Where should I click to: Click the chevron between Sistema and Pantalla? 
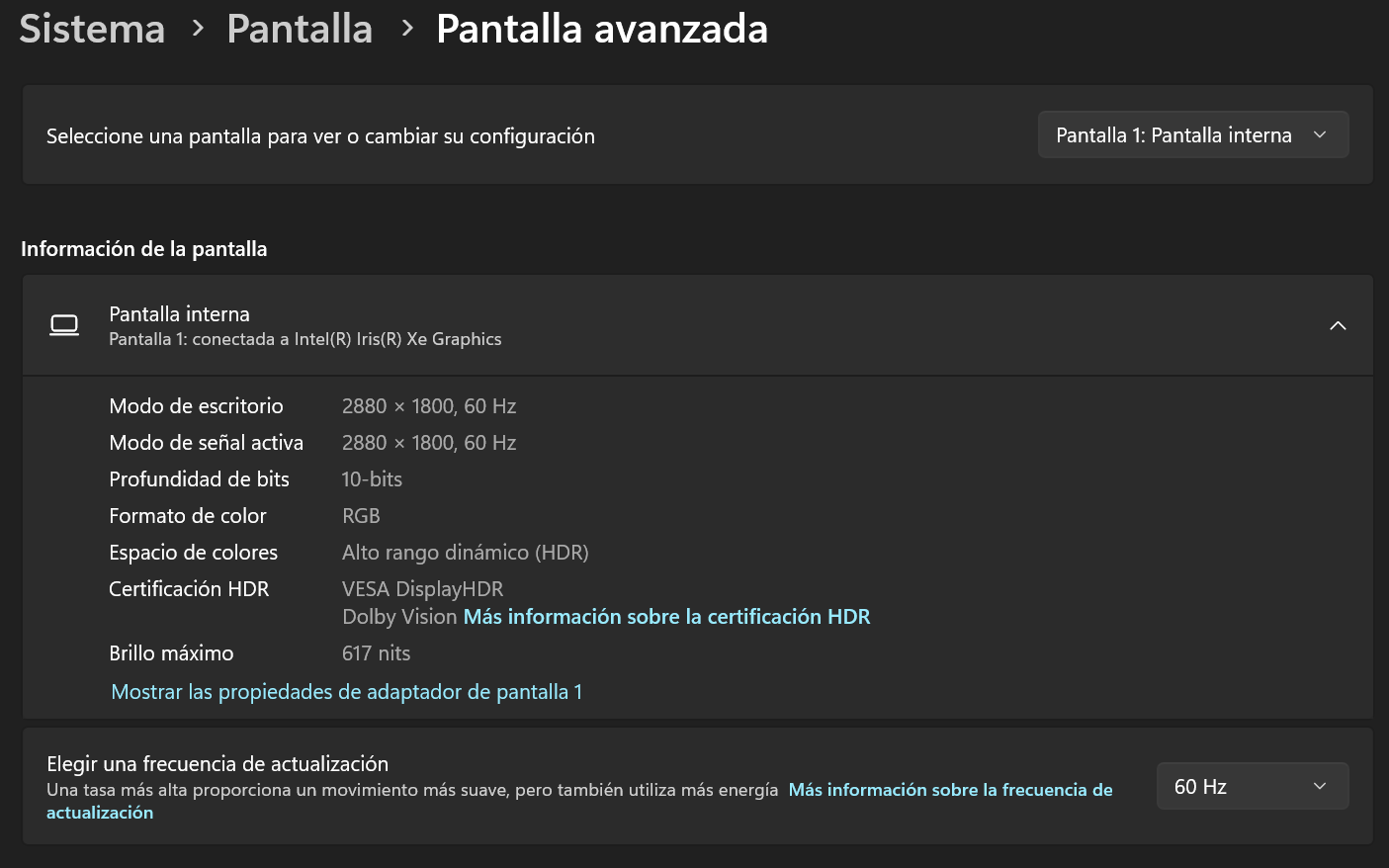click(x=198, y=29)
